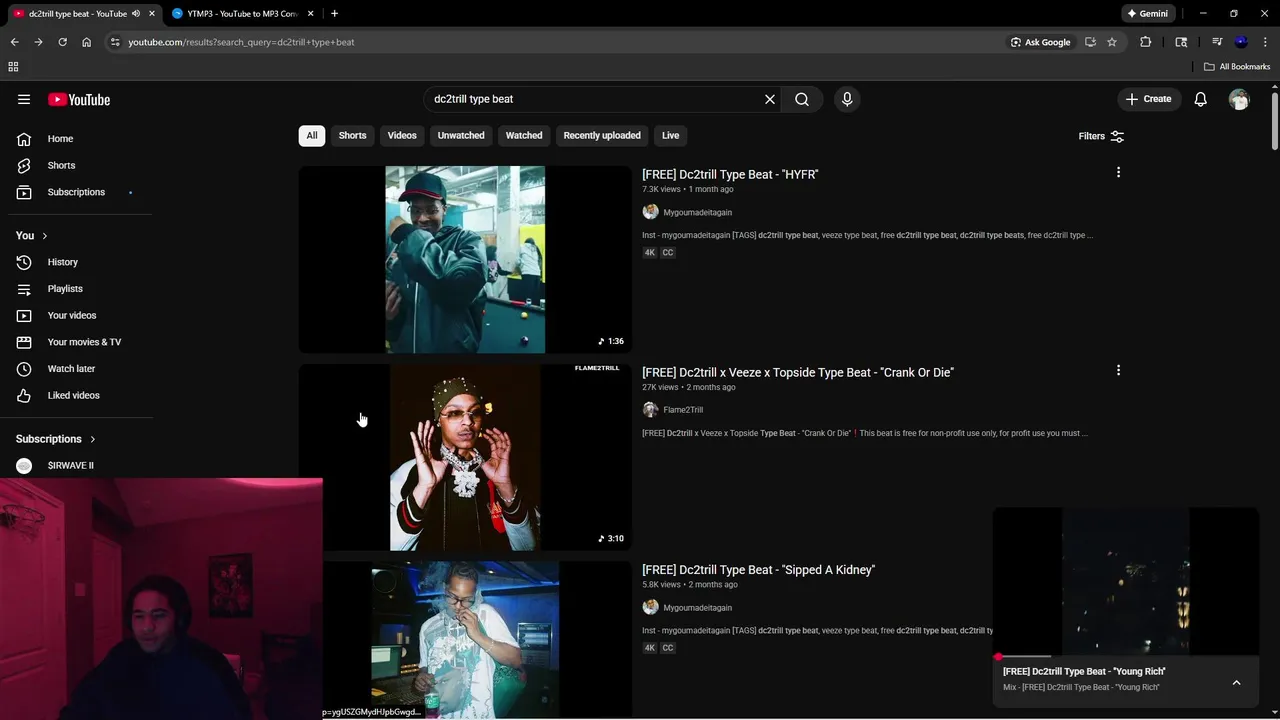Open the apps grid in bookmarks bar
This screenshot has width=1280, height=720.
(x=13, y=67)
